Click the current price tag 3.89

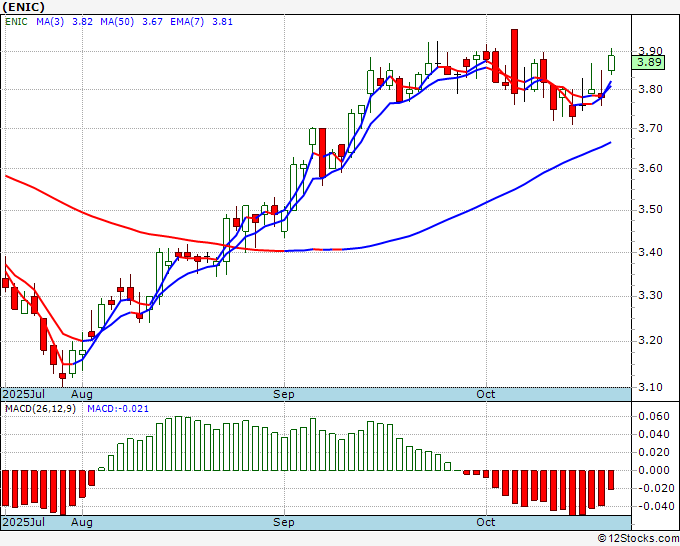[x=649, y=62]
